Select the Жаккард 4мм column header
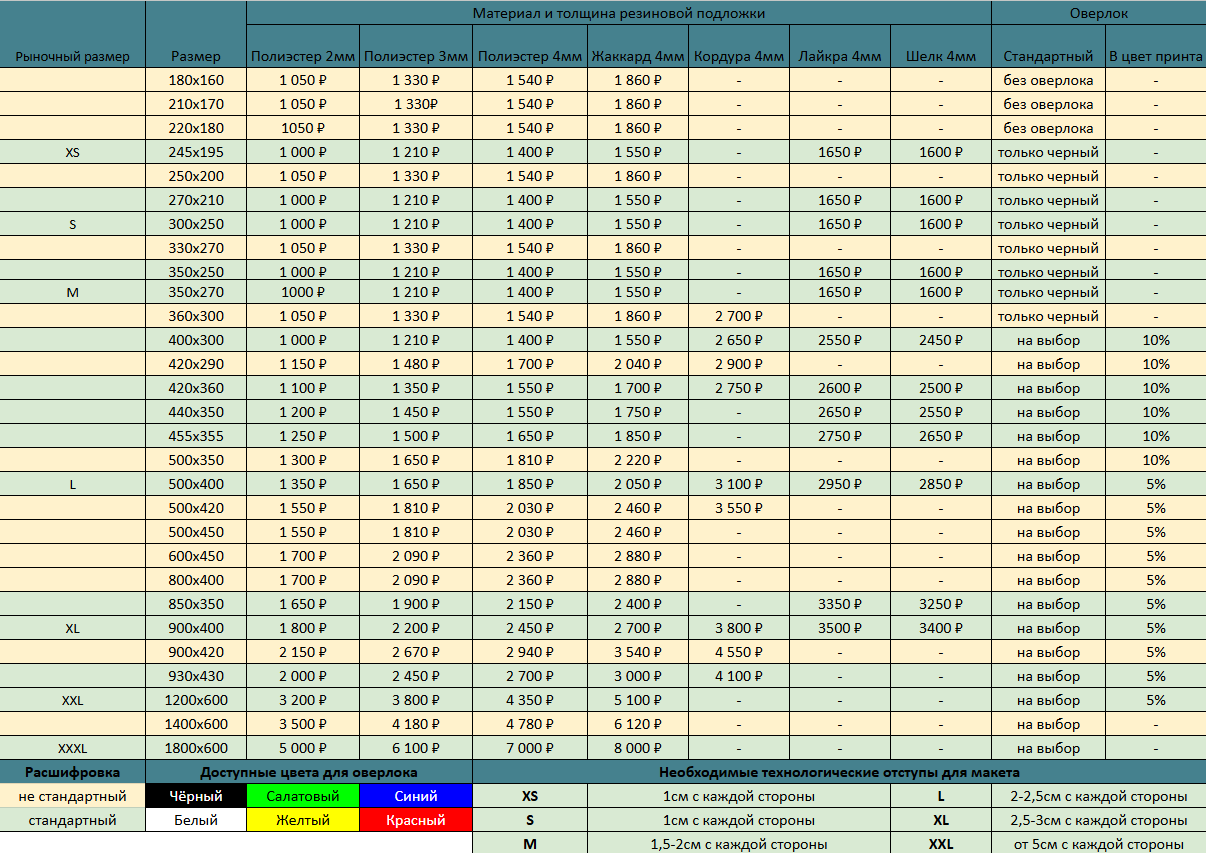The image size is (1206, 853). (x=637, y=56)
